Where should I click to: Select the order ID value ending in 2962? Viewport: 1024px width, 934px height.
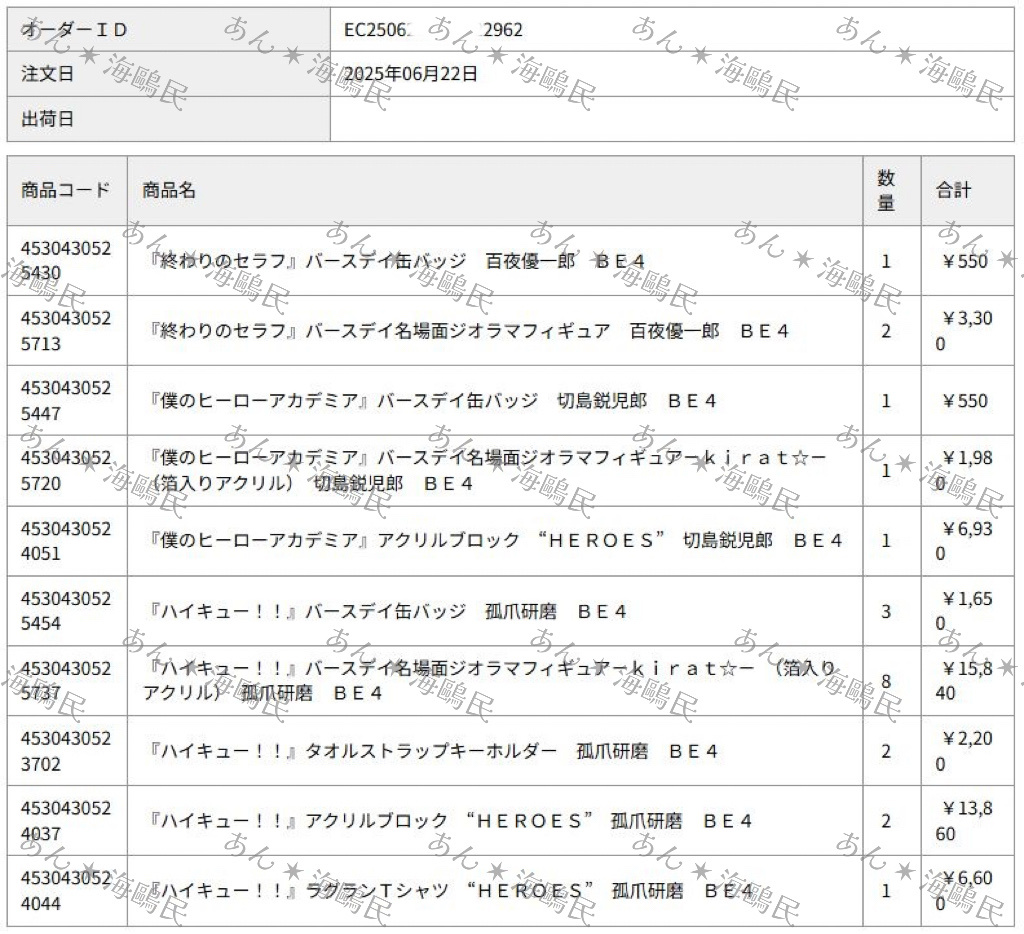point(433,30)
